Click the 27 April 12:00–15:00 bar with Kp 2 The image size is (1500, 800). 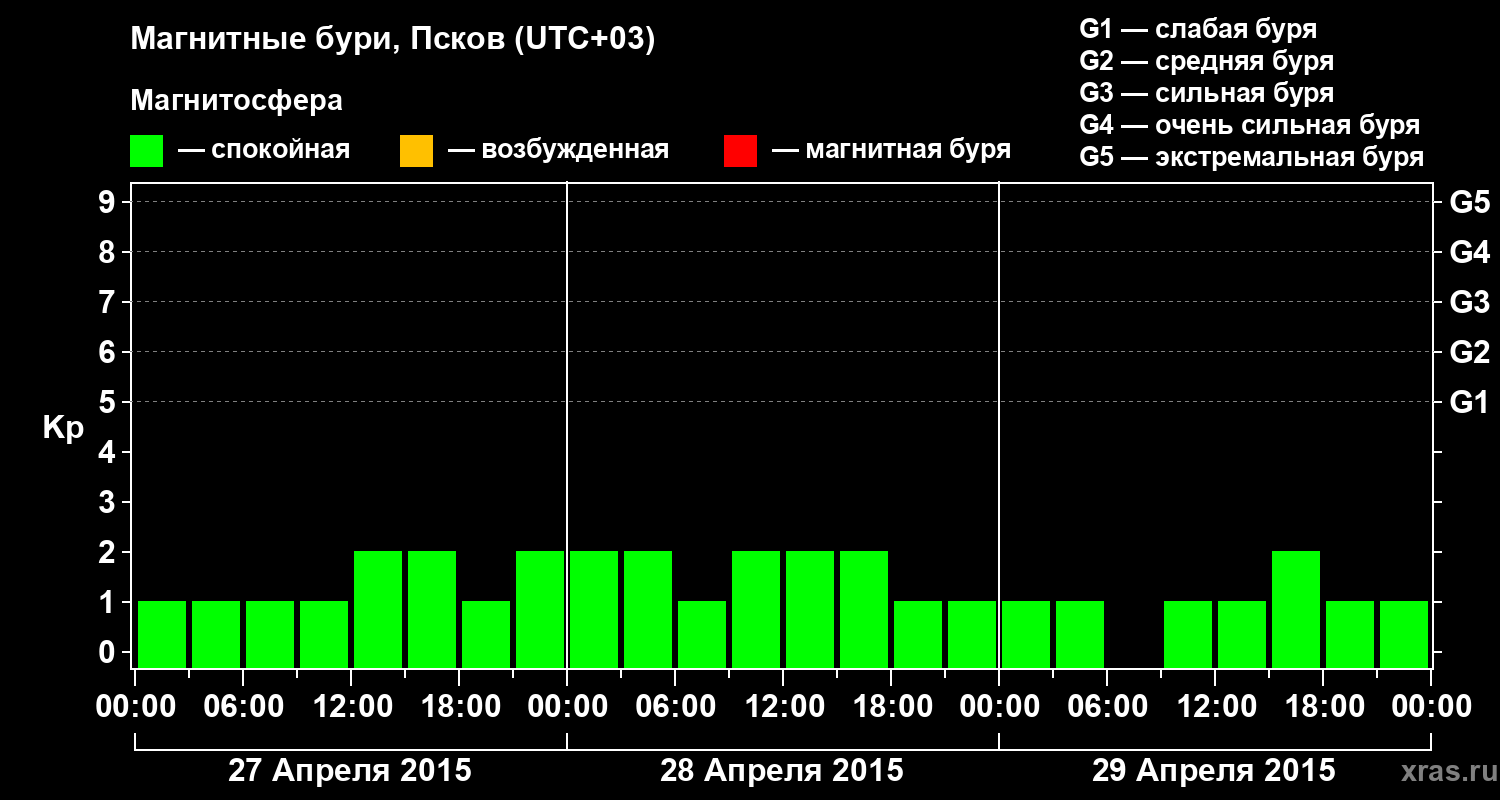pyautogui.click(x=378, y=609)
